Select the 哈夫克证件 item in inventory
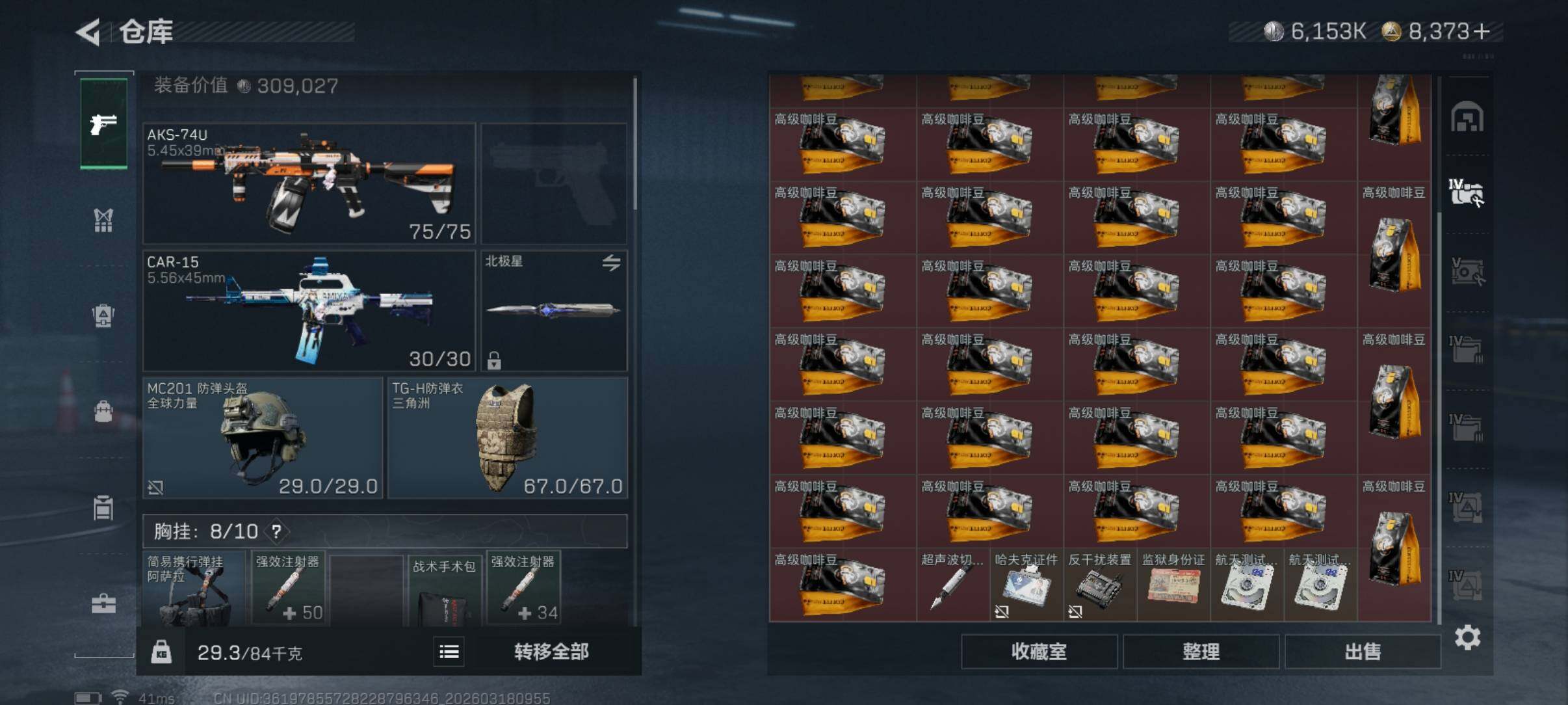 pyautogui.click(x=1026, y=585)
